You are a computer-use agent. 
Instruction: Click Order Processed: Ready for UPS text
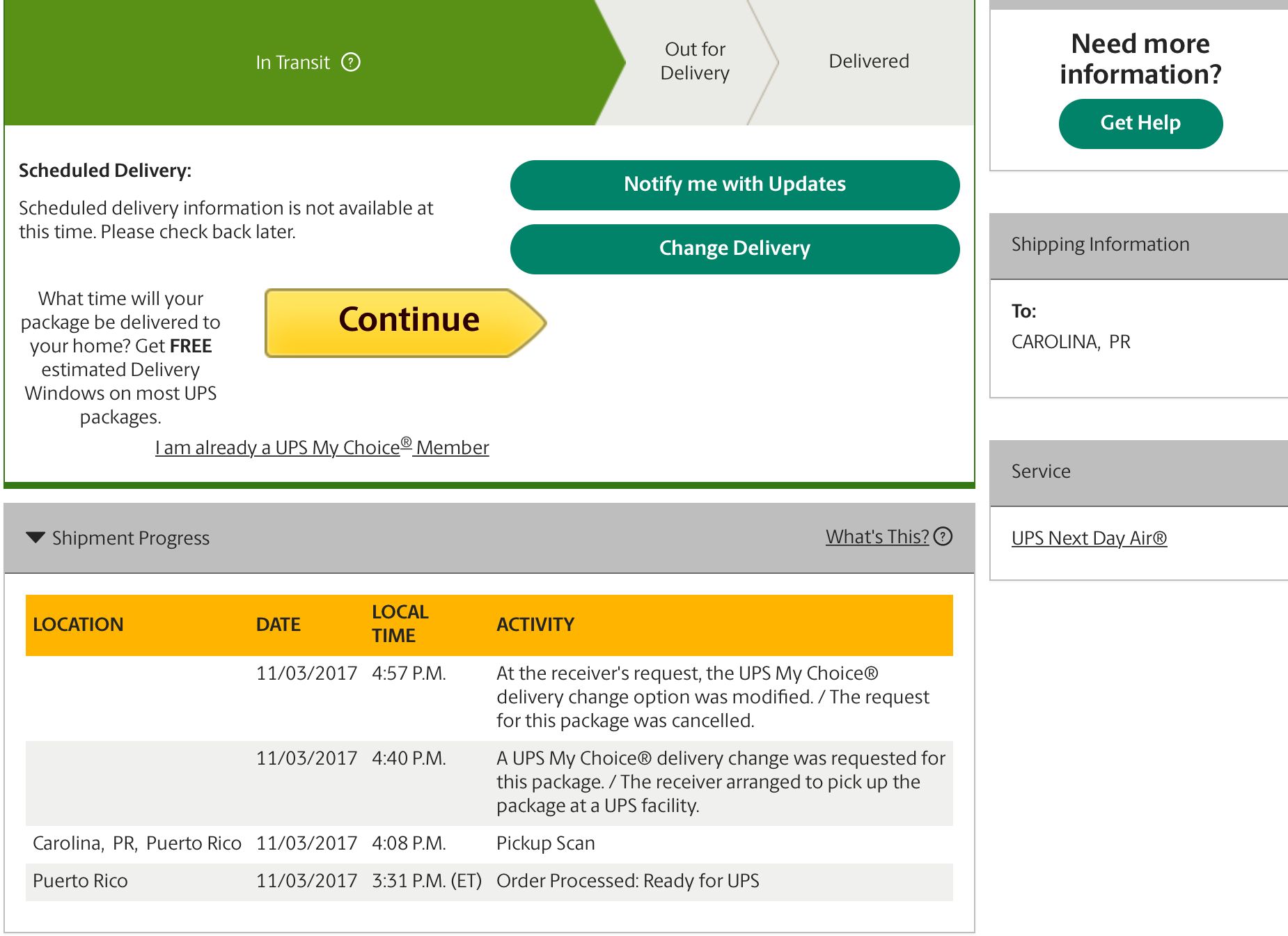pyautogui.click(x=628, y=881)
